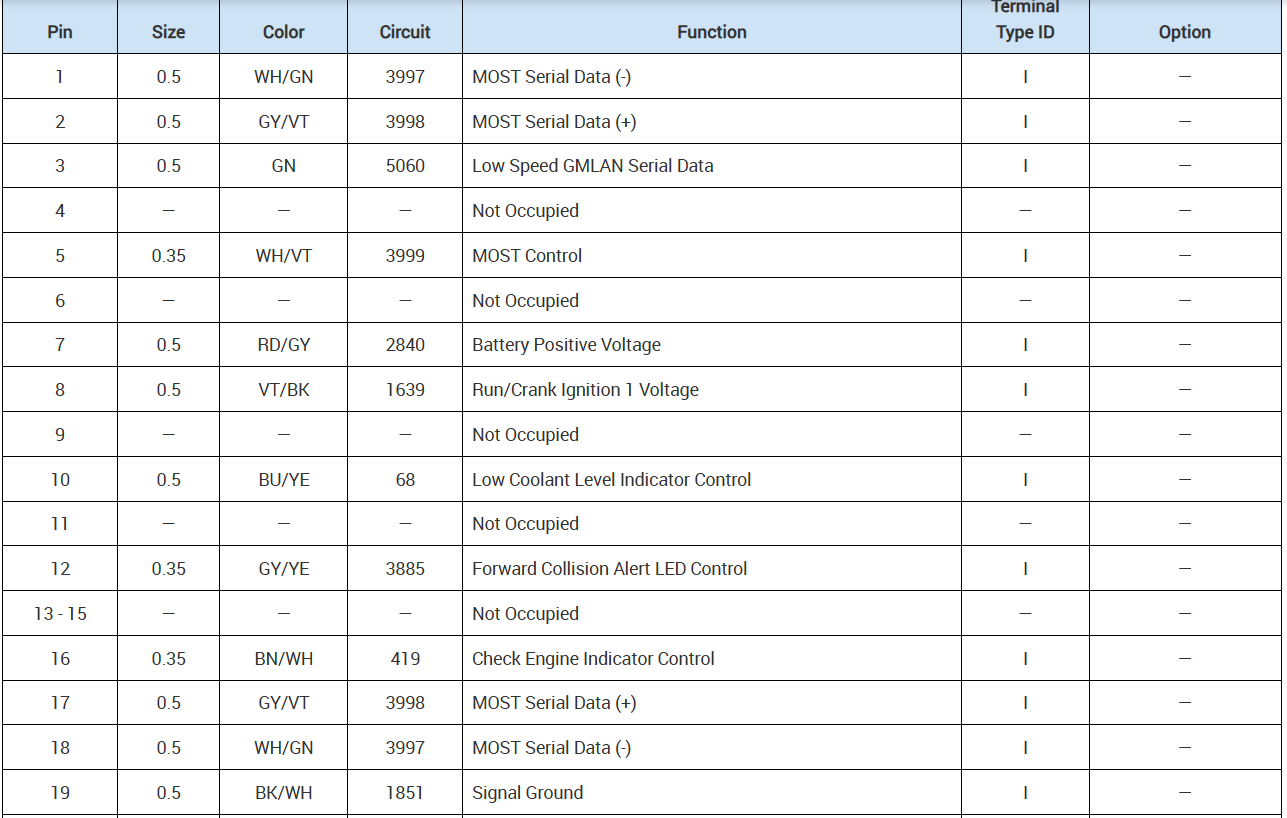Viewport: 1287px width, 818px height.
Task: Click the Battery Positive Voltage cell
Action: click(566, 345)
